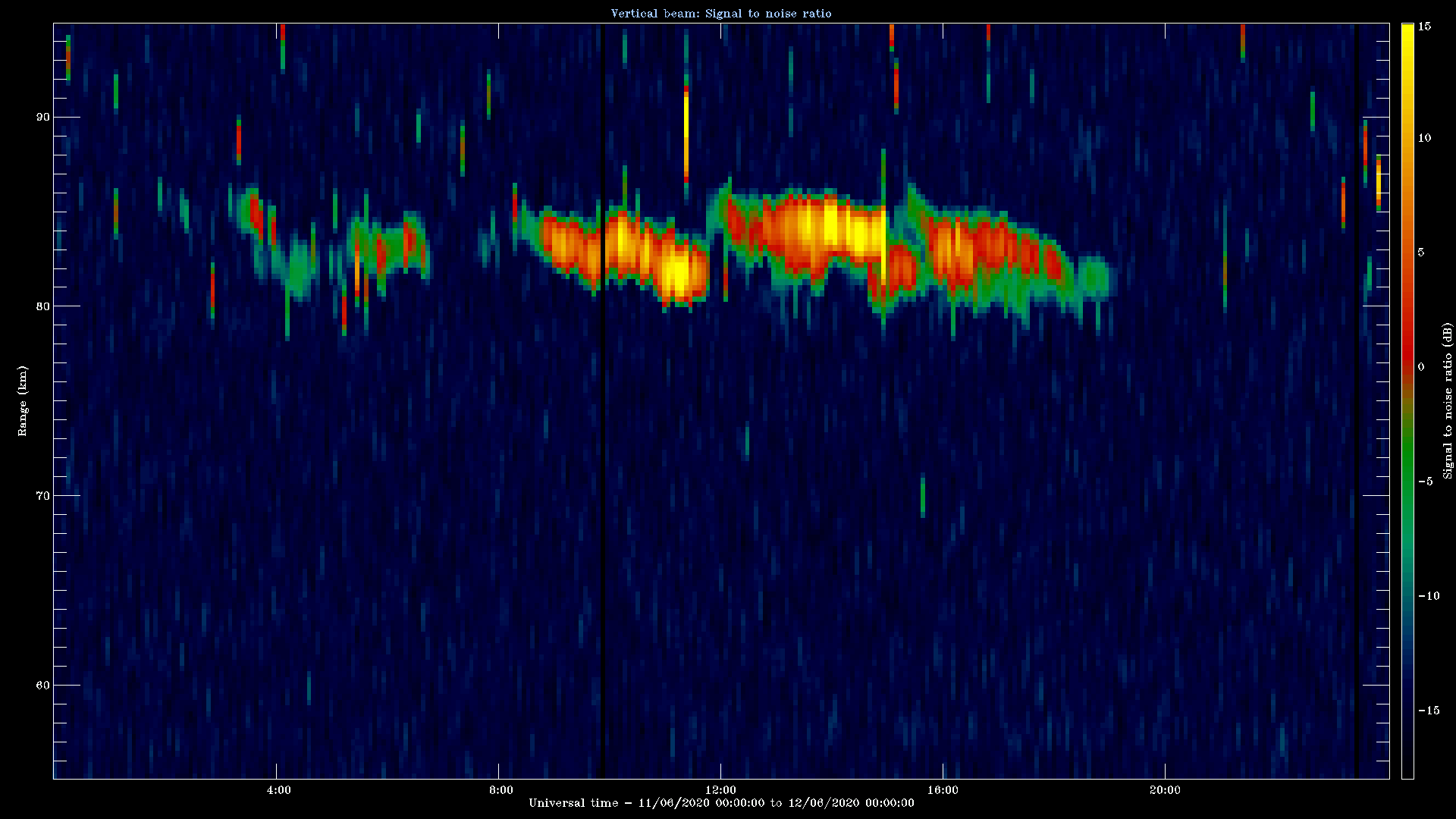Image resolution: width=1456 pixels, height=819 pixels.
Task: Click the colorbar value -10
Action: point(1429,596)
